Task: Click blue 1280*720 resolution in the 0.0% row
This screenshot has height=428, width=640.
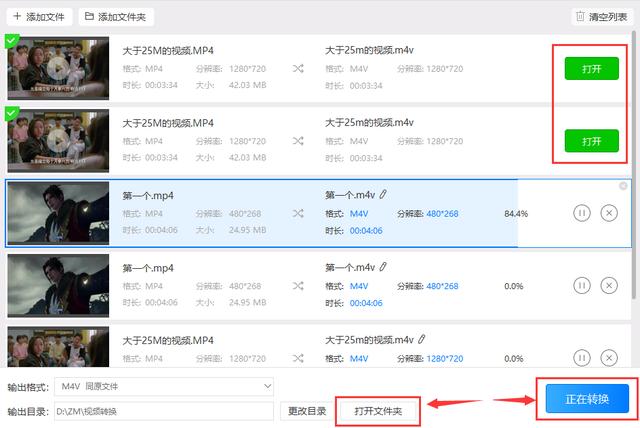Action: 444,359
